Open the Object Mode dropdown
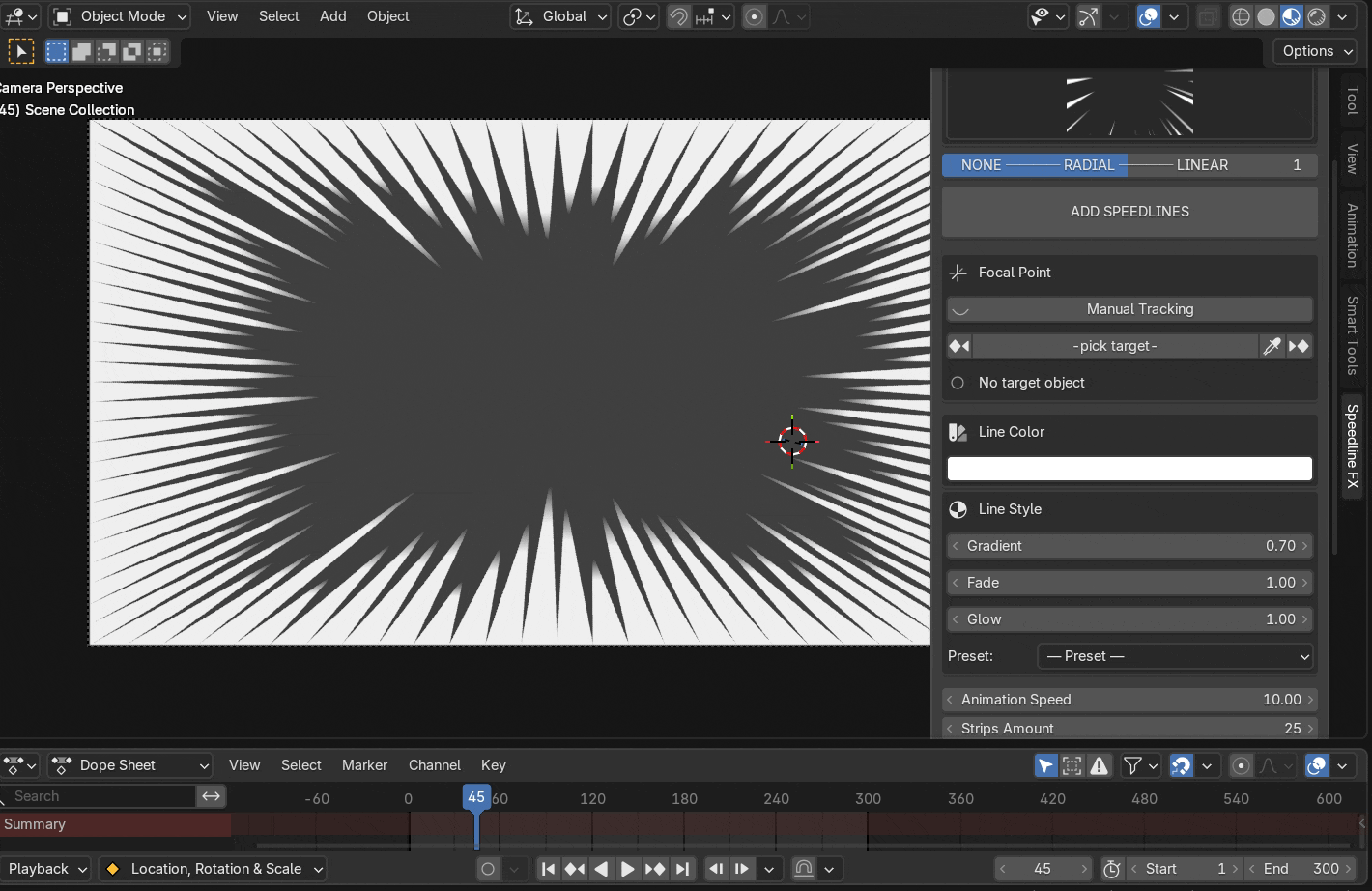Image resolution: width=1372 pixels, height=891 pixels. [x=120, y=16]
